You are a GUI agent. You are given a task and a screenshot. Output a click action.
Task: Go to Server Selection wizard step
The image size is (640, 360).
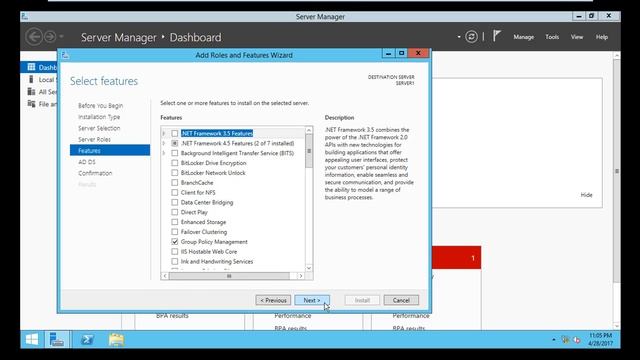(x=99, y=128)
